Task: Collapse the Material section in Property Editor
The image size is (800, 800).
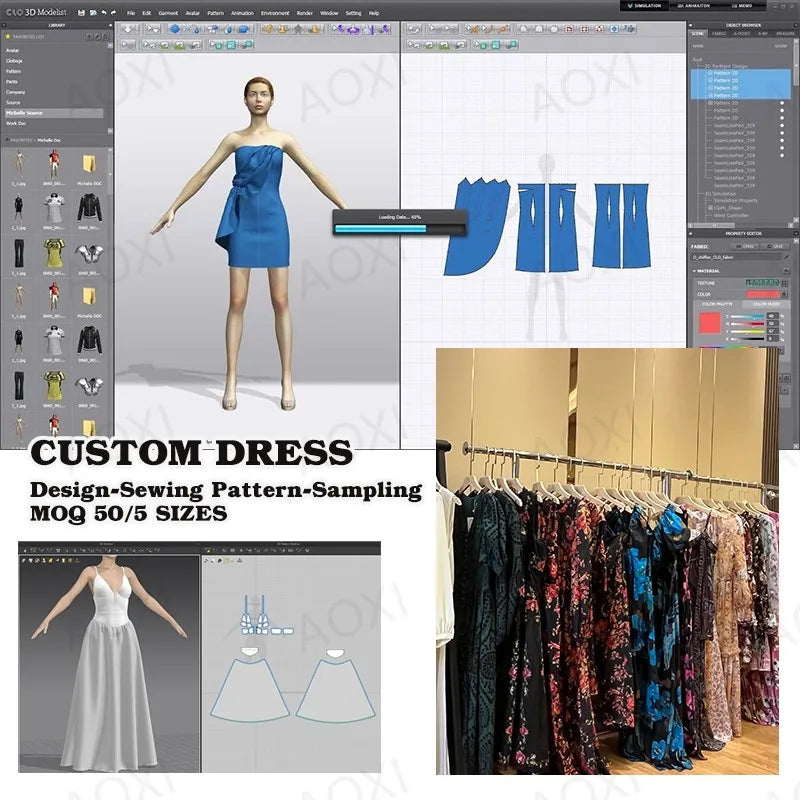Action: (x=694, y=271)
